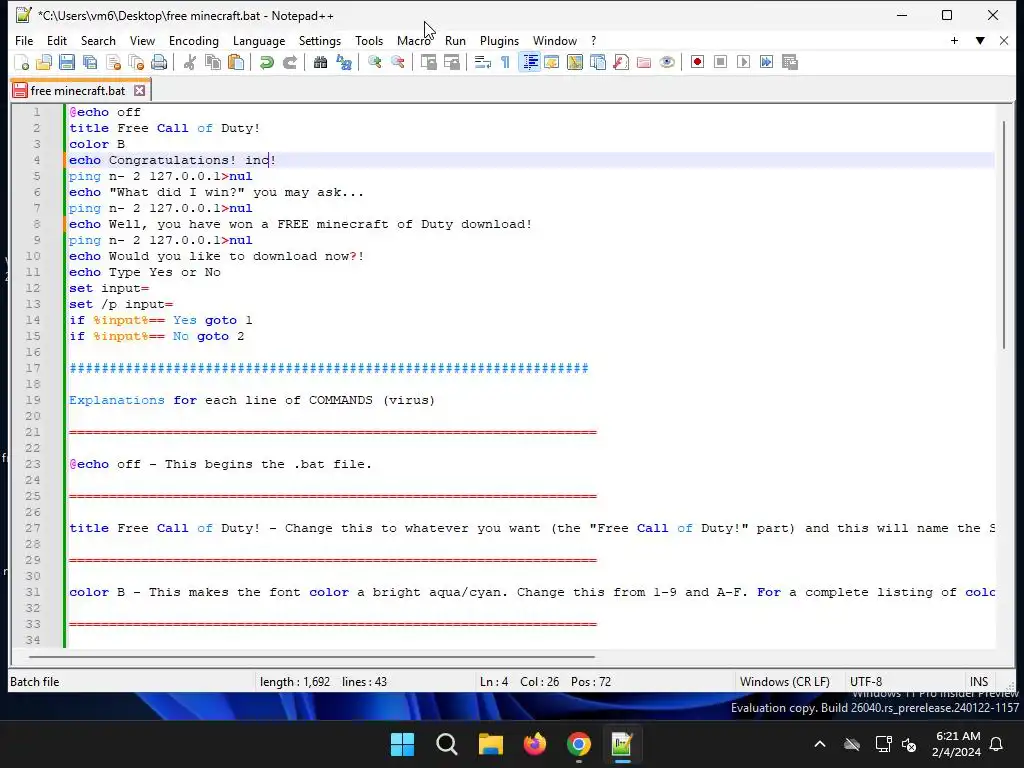The image size is (1024, 768).
Task: Paste from clipboard toolbar icon
Action: click(x=236, y=62)
